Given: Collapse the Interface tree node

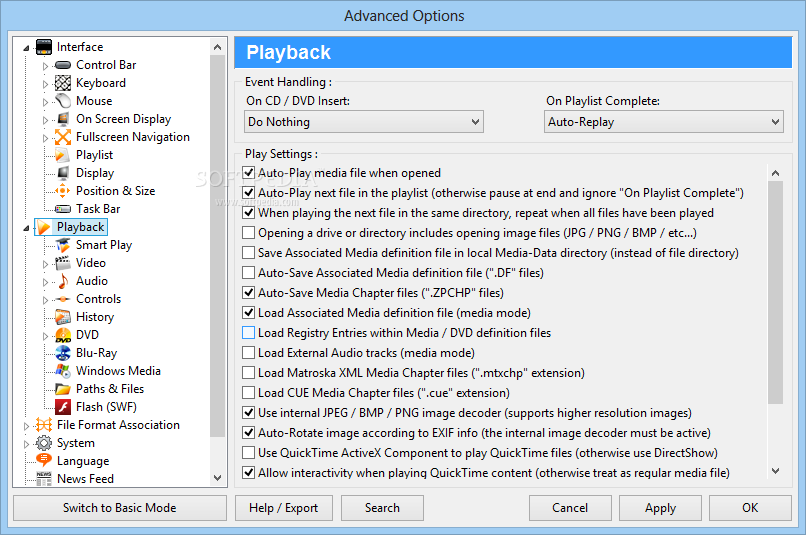Looking at the screenshot, I should pyautogui.click(x=26, y=48).
